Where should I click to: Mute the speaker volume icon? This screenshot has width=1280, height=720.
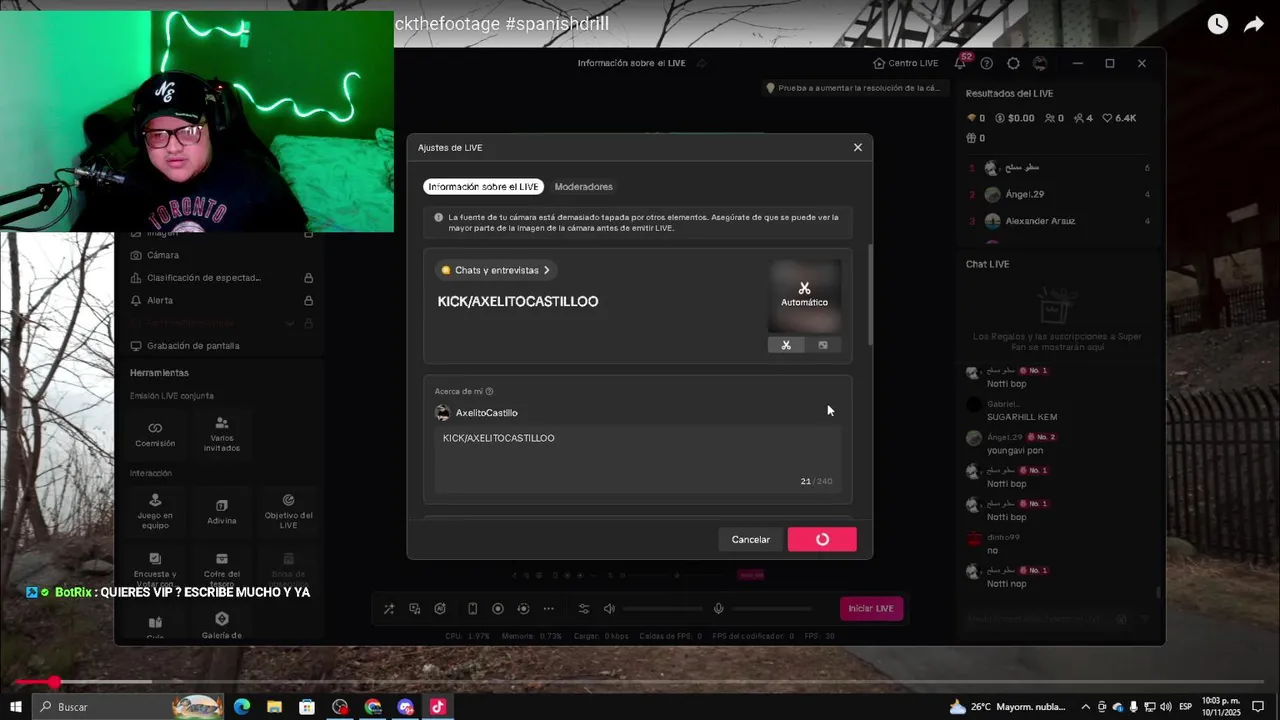pos(609,609)
